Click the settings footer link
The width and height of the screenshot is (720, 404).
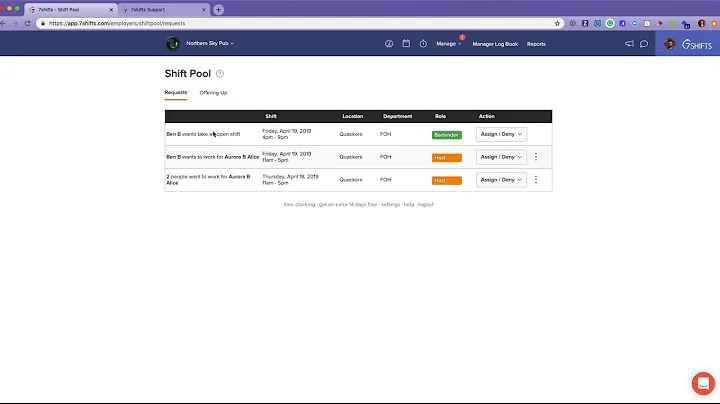click(390, 204)
